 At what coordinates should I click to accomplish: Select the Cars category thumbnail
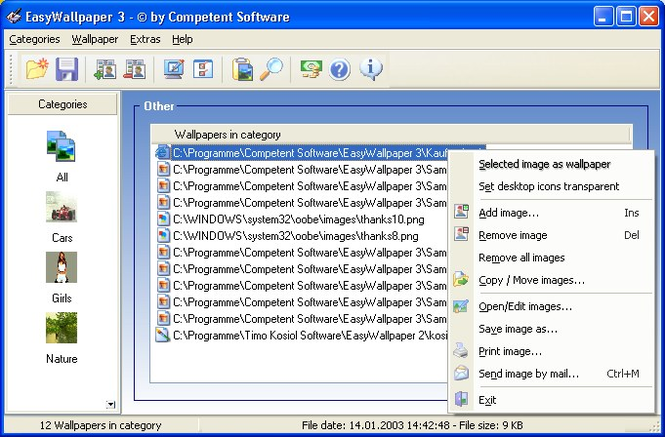pos(61,207)
